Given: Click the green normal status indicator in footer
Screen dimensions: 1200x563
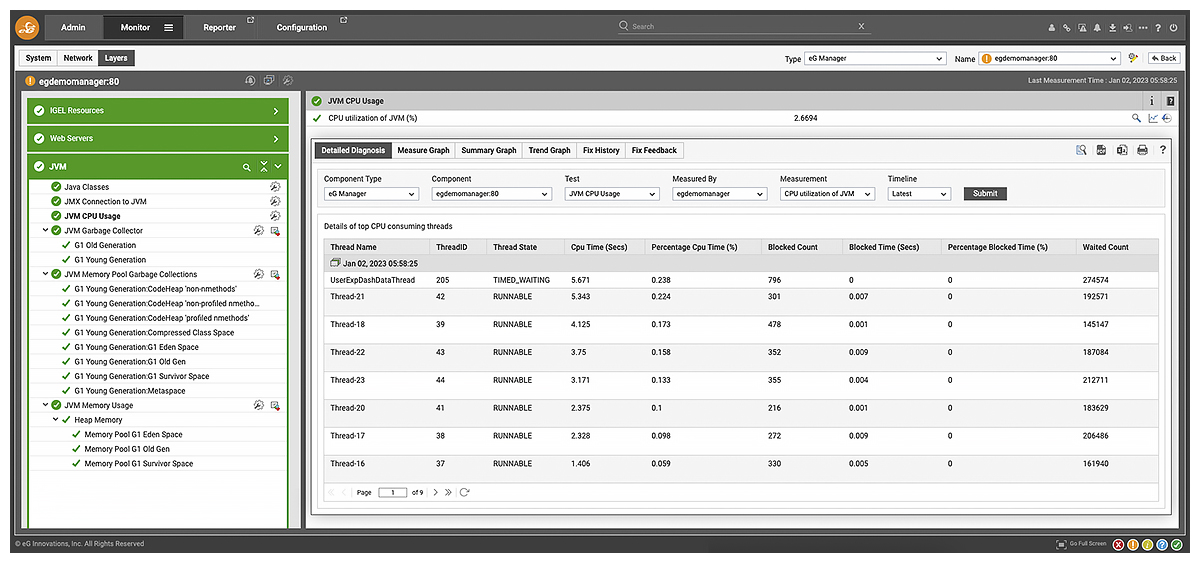Looking at the screenshot, I should pos(1177,544).
